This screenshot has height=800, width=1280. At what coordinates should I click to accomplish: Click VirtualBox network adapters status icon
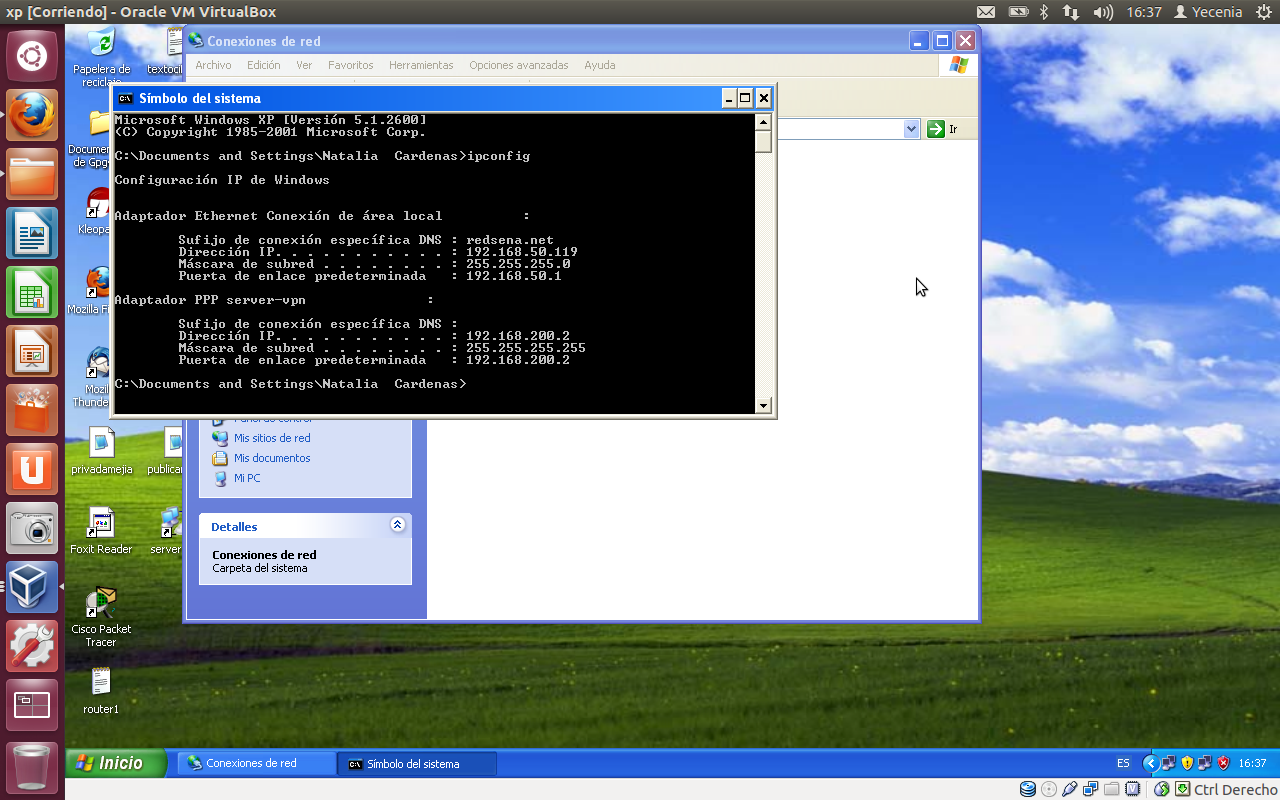click(x=1090, y=789)
